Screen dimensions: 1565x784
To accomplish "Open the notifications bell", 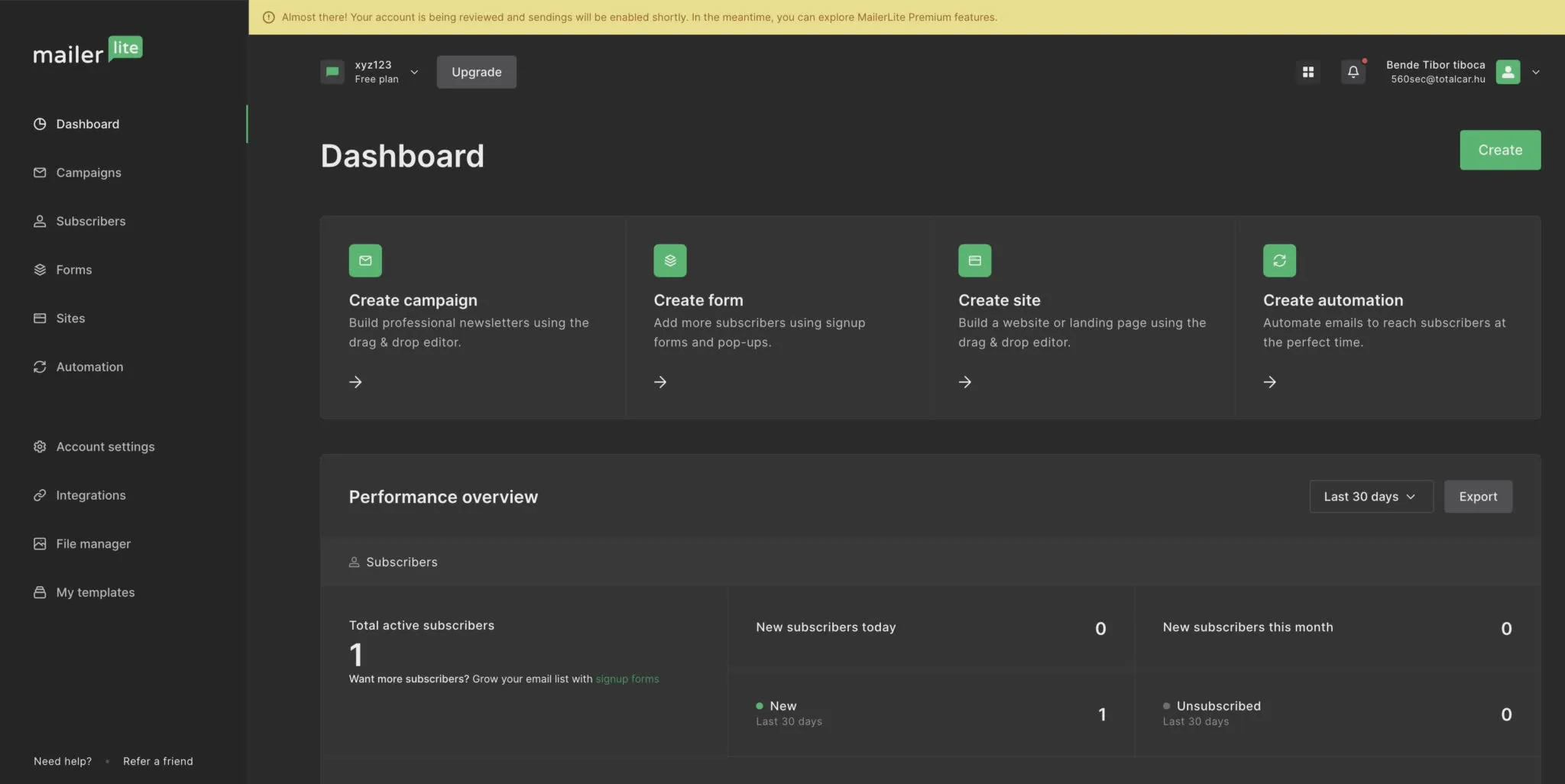I will (1353, 72).
